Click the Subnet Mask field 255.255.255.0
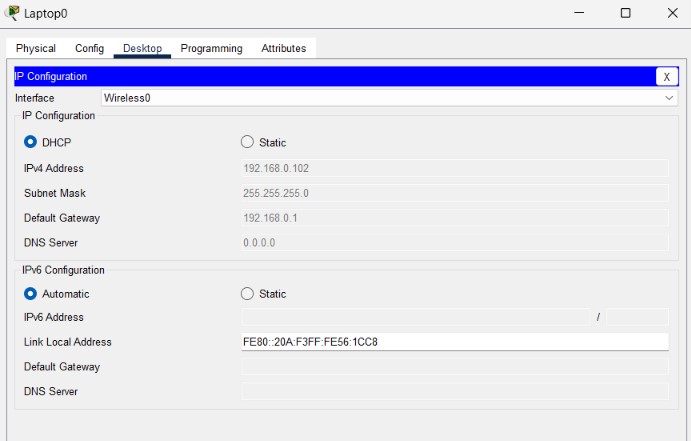The height and width of the screenshot is (441, 691). (x=455, y=193)
